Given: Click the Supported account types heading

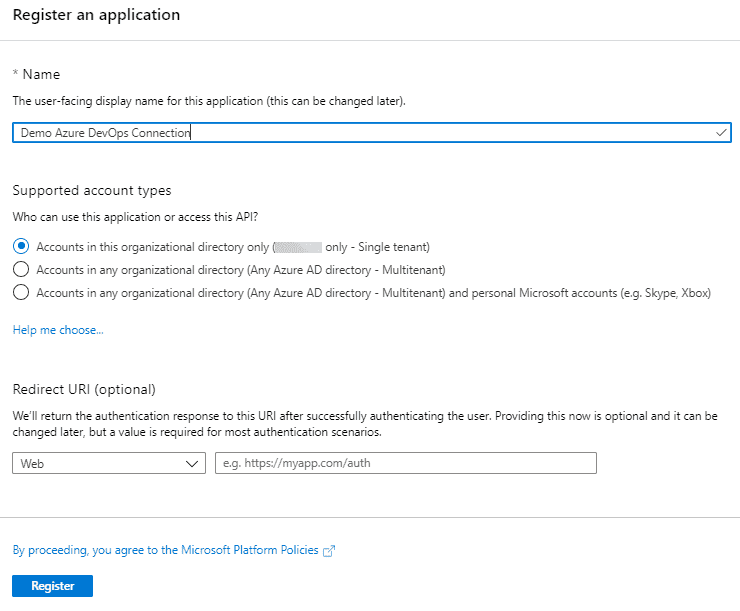Looking at the screenshot, I should tap(92, 190).
